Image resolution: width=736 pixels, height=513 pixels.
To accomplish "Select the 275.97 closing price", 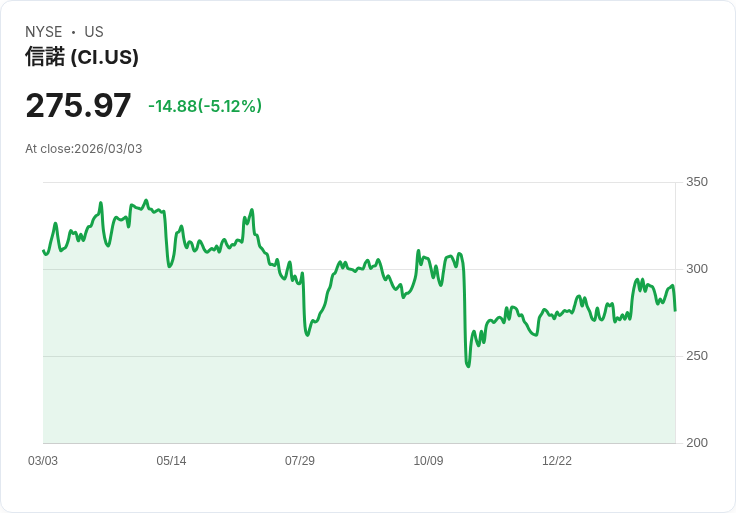I will pos(78,106).
